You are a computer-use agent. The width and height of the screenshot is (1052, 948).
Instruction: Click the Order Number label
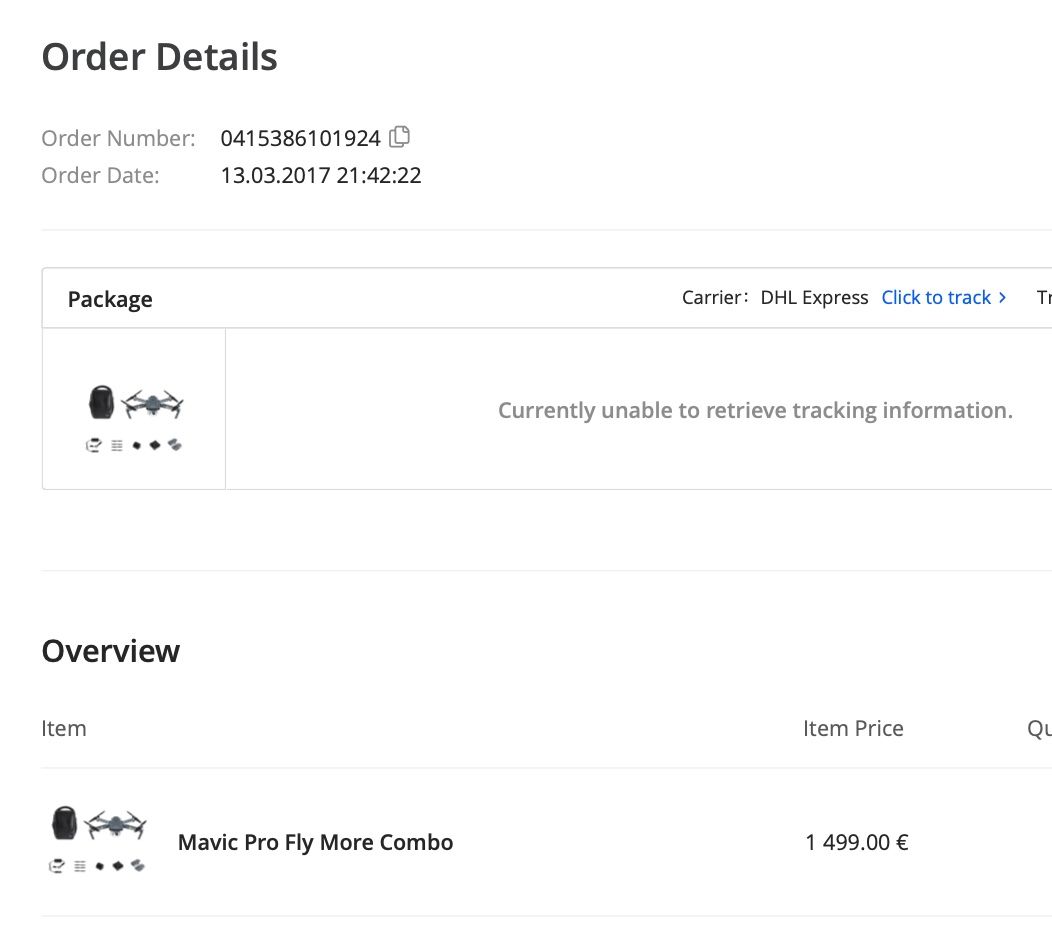(118, 138)
